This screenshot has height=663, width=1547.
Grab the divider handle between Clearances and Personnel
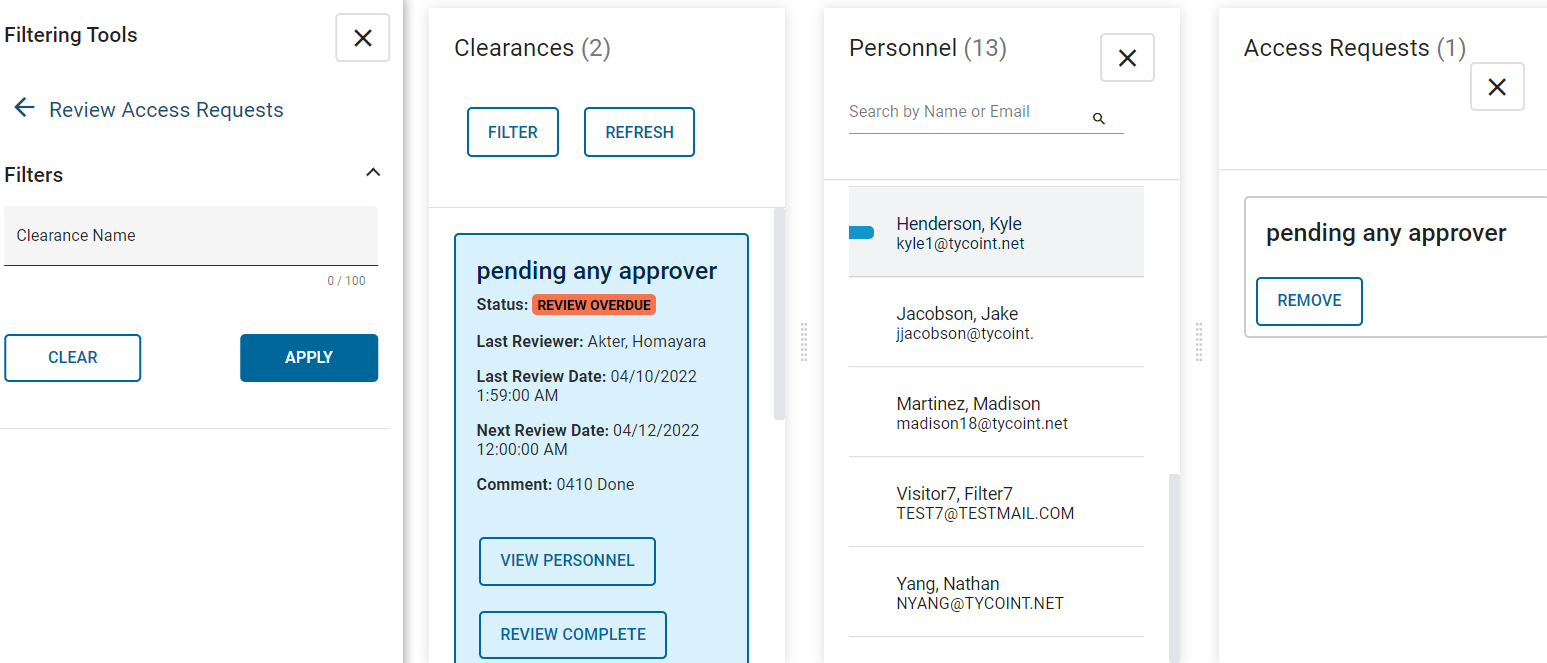click(x=804, y=342)
